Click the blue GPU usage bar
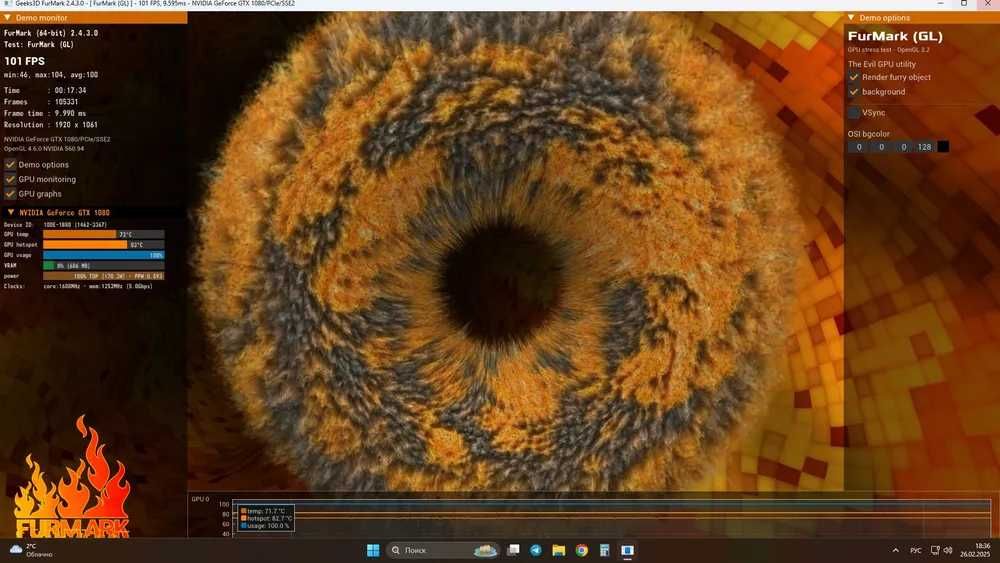 (x=103, y=255)
